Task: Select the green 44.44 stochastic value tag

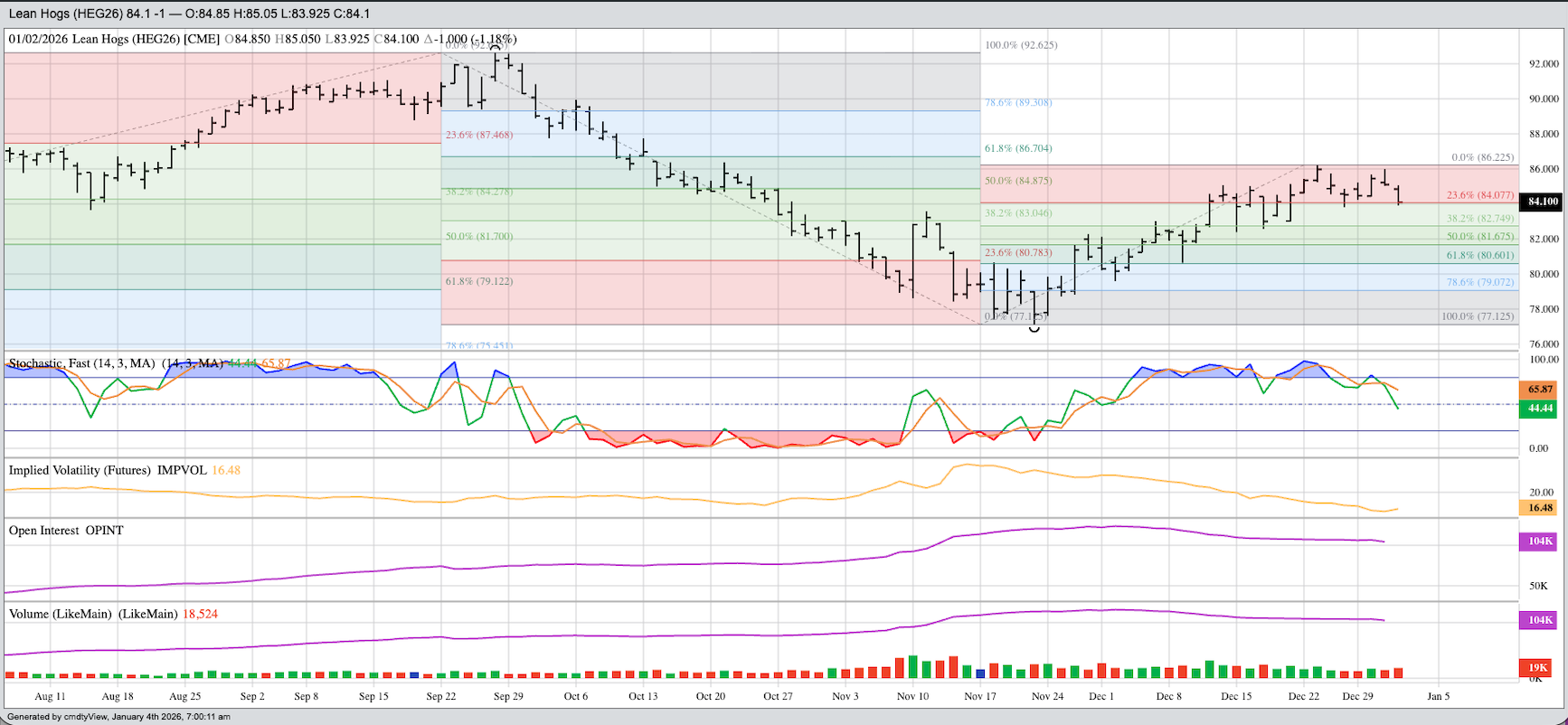Action: click(x=1540, y=409)
